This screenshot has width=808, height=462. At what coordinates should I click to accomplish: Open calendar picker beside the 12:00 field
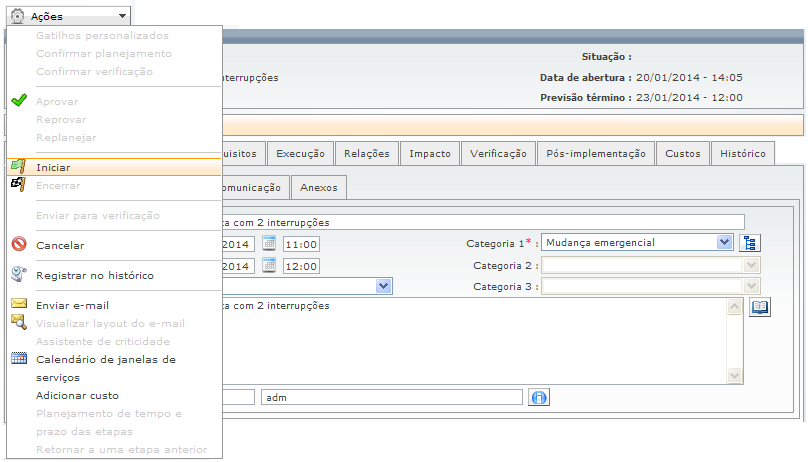coord(269,266)
